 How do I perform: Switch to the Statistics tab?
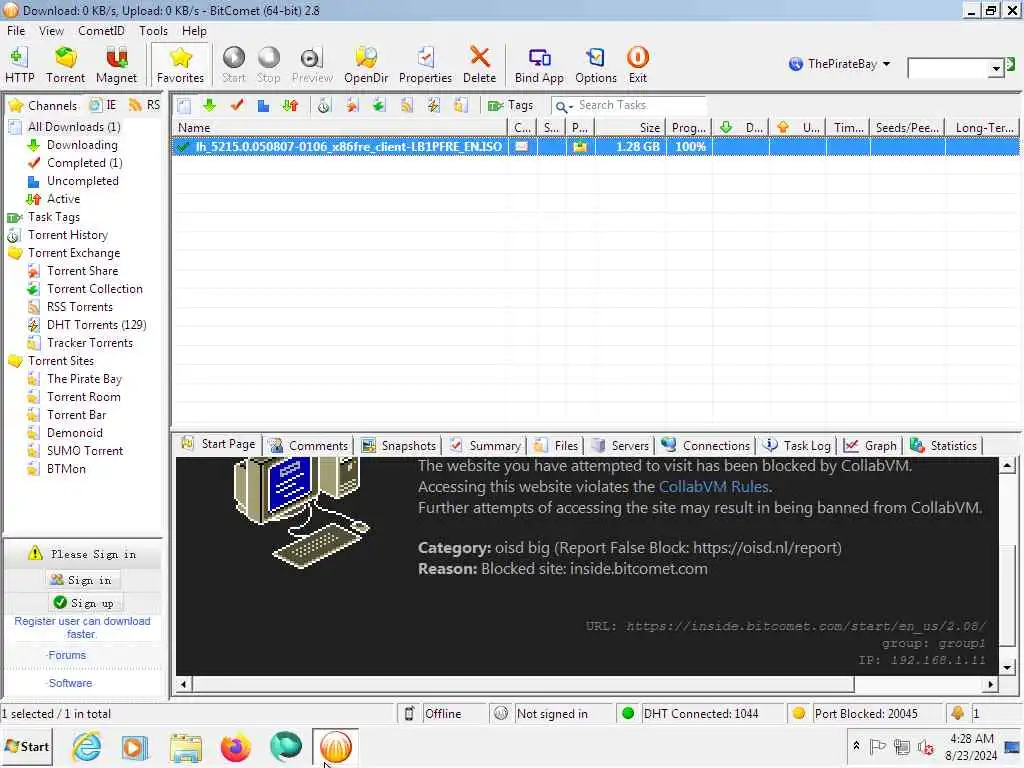[944, 445]
